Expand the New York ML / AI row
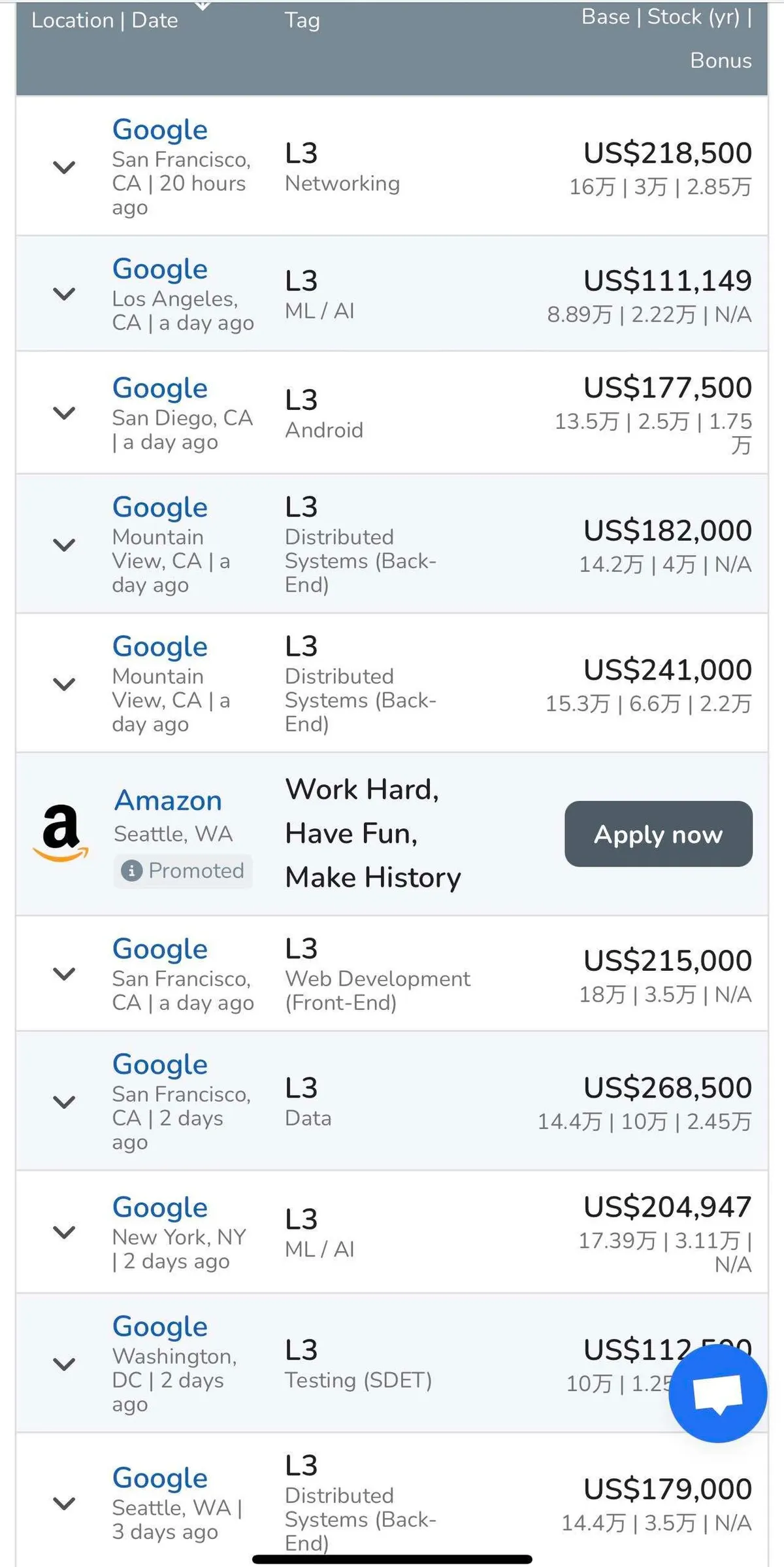 (x=64, y=1232)
